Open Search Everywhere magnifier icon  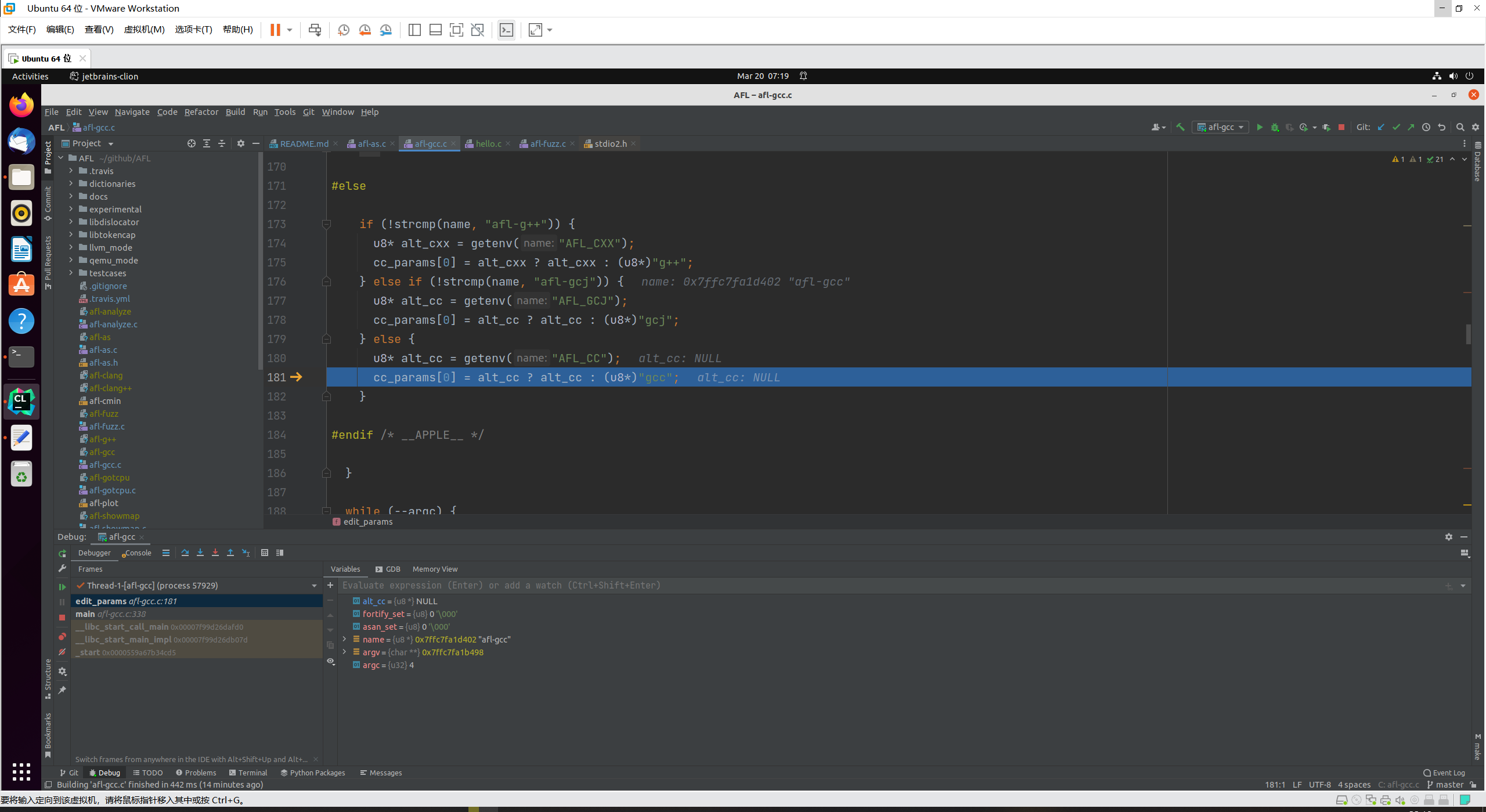(x=1460, y=127)
